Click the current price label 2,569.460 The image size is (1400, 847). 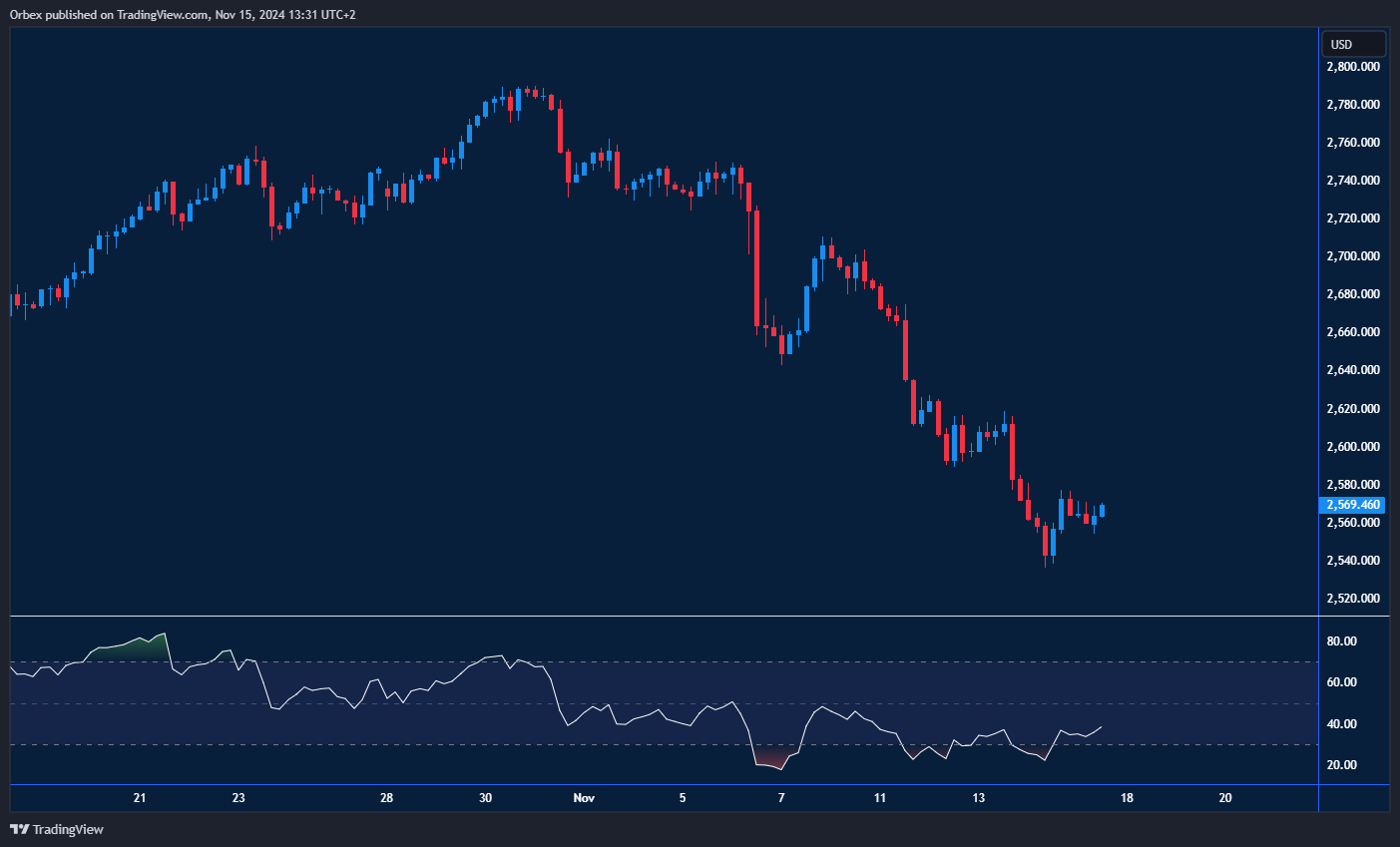point(1352,505)
